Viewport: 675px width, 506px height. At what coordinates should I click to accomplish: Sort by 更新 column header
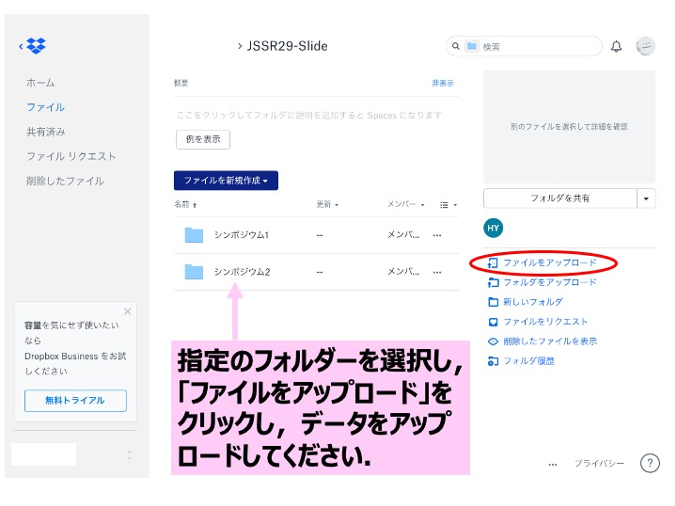(x=327, y=205)
